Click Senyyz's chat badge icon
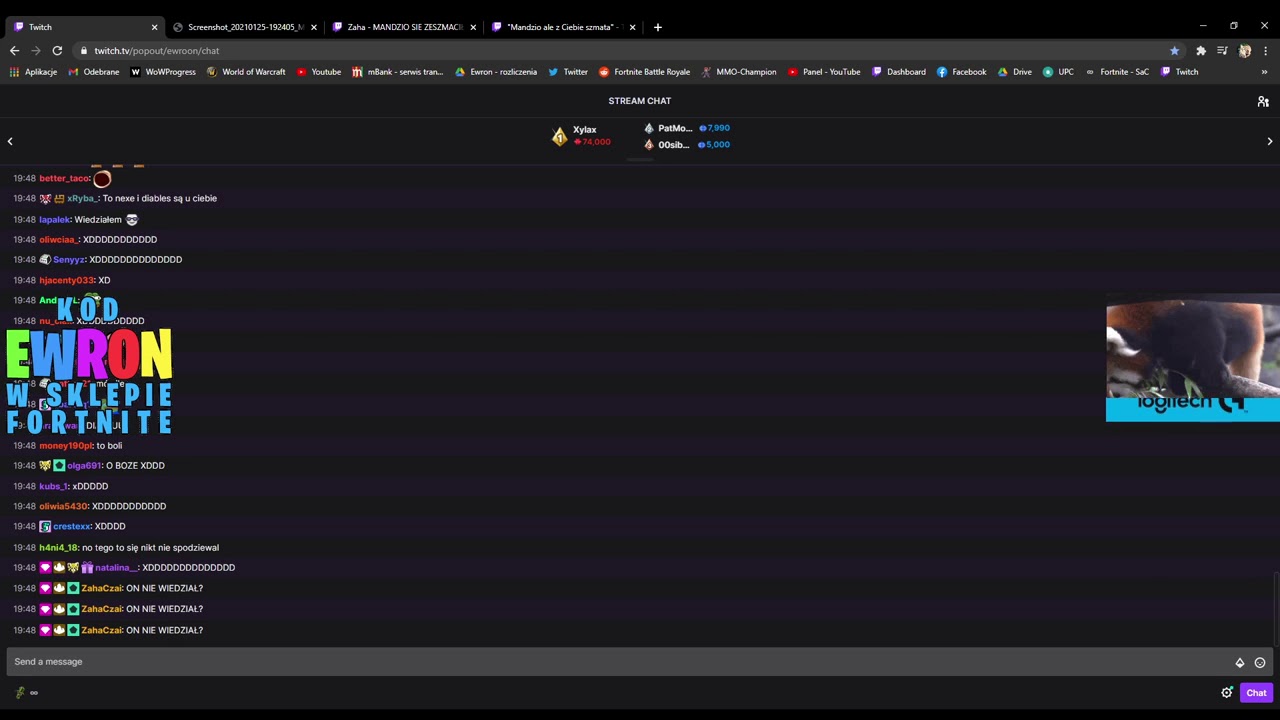1280x720 pixels. [45, 259]
